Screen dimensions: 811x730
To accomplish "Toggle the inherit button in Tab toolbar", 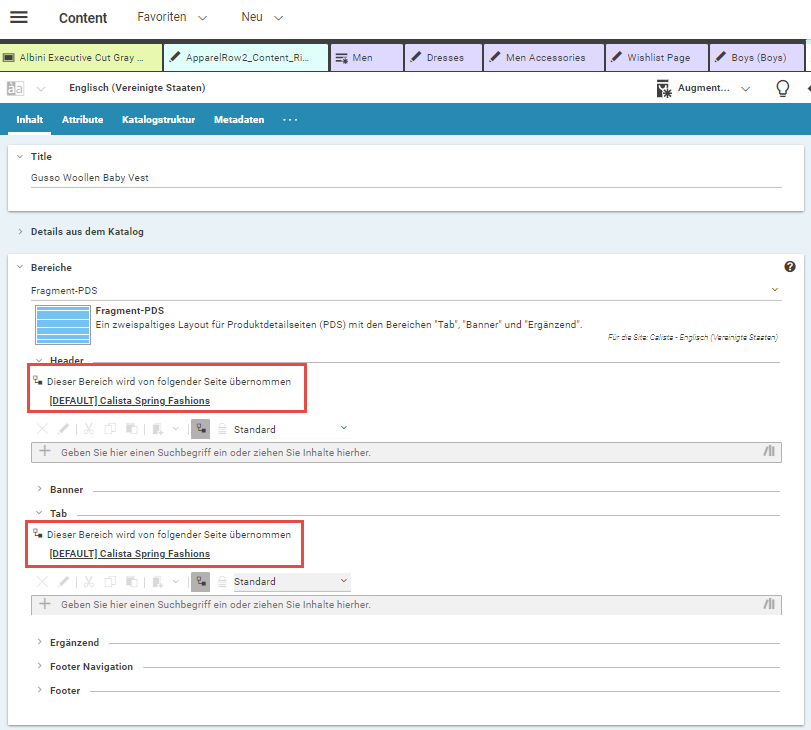I will [200, 581].
